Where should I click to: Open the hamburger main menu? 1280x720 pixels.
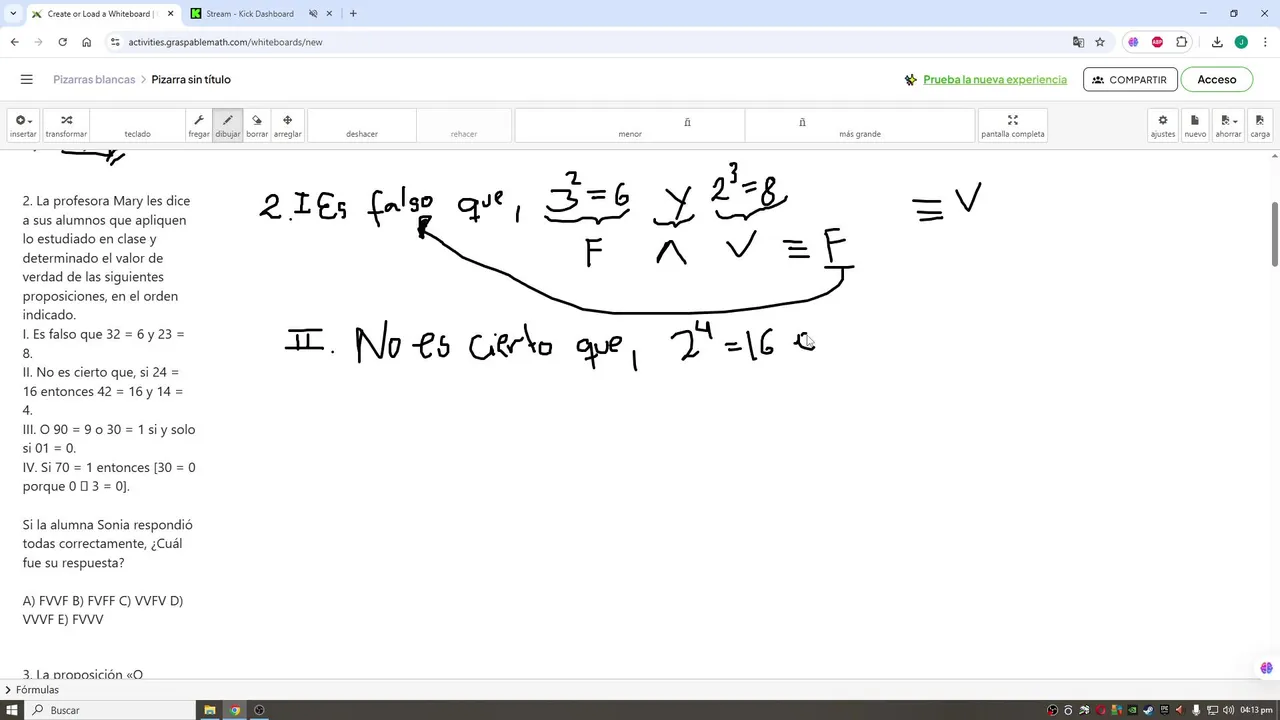tap(27, 79)
